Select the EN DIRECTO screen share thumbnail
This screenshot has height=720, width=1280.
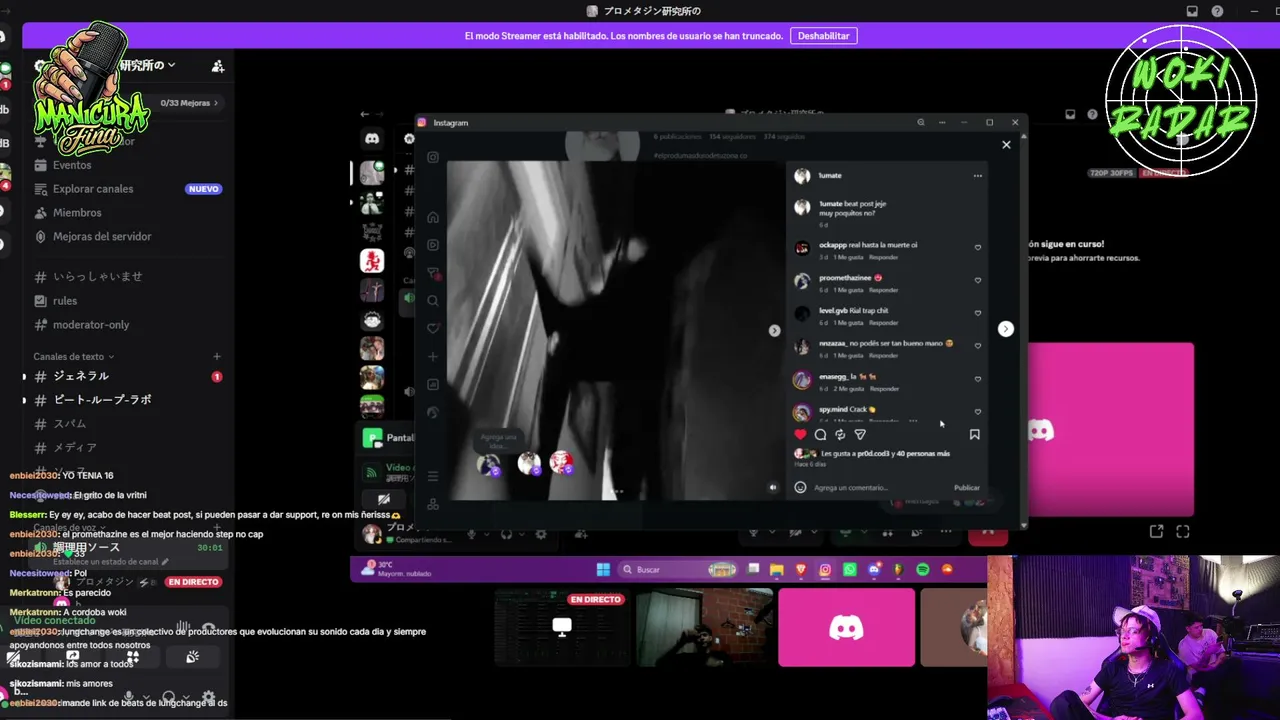(561, 628)
